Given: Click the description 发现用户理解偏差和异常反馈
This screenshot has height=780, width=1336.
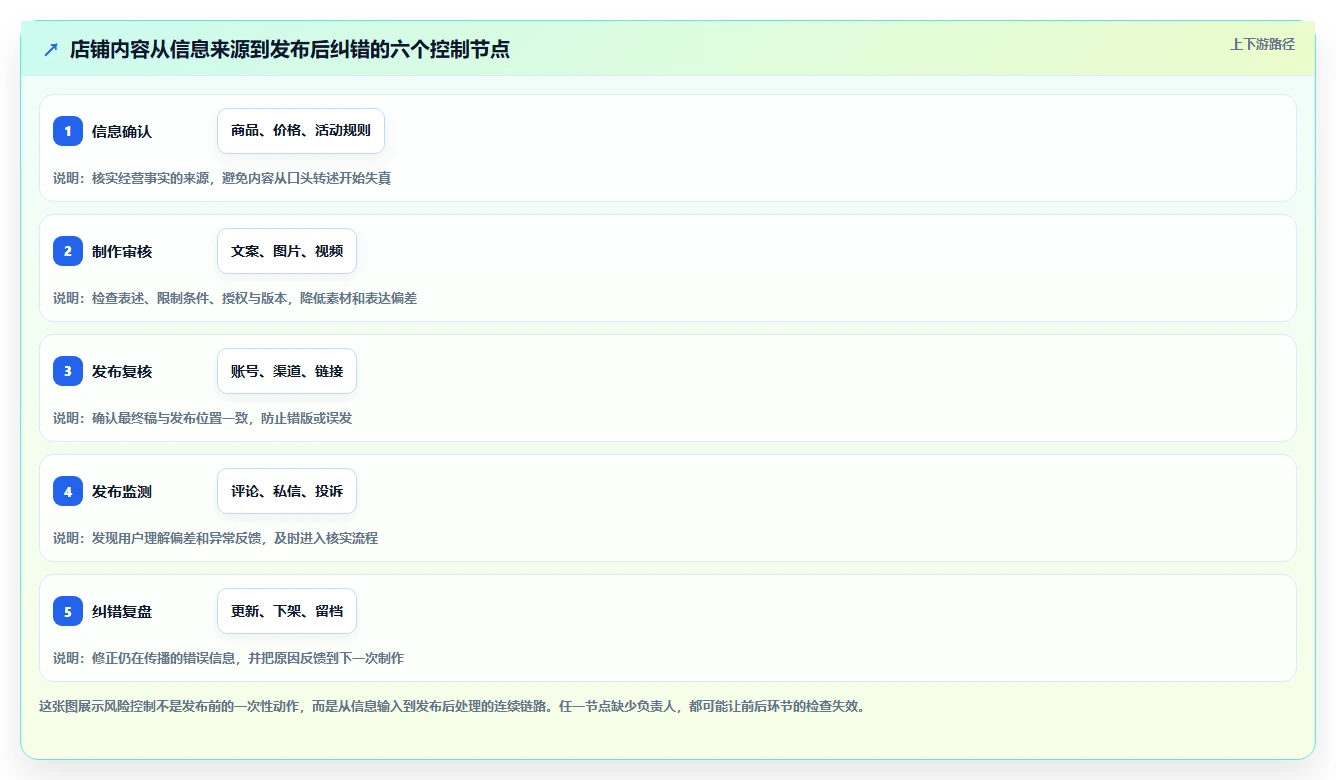Looking at the screenshot, I should pos(176,538).
